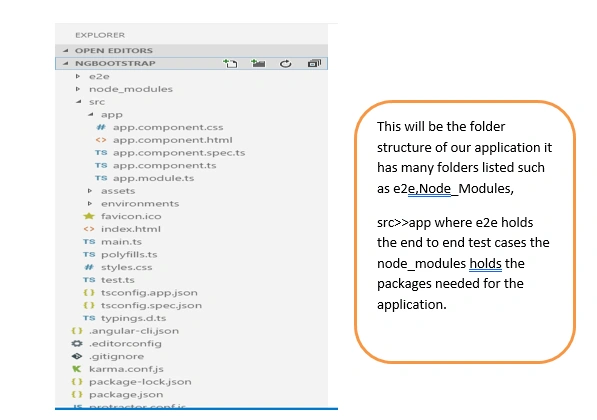This screenshot has width=597, height=420.
Task: Click the CSS hash icon beside app.component.css
Action: tap(101, 127)
